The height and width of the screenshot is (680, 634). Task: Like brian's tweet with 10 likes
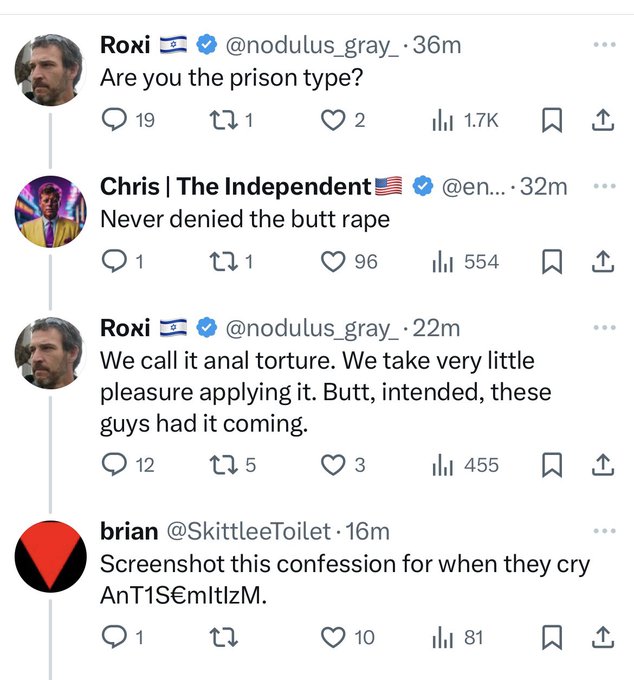tap(332, 637)
